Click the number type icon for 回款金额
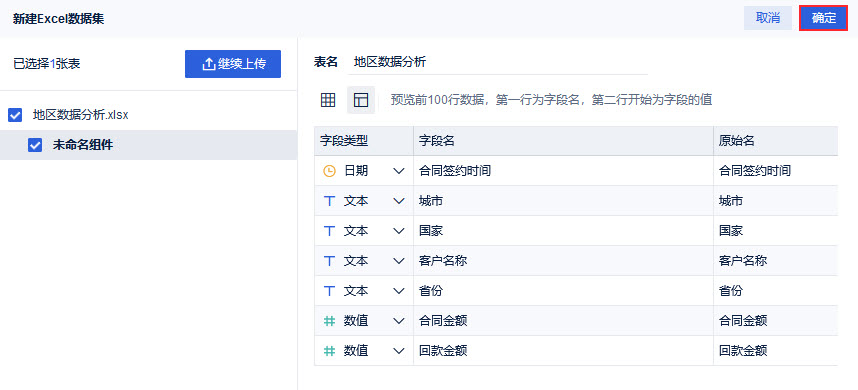Viewport: 858px width, 390px height. (329, 351)
